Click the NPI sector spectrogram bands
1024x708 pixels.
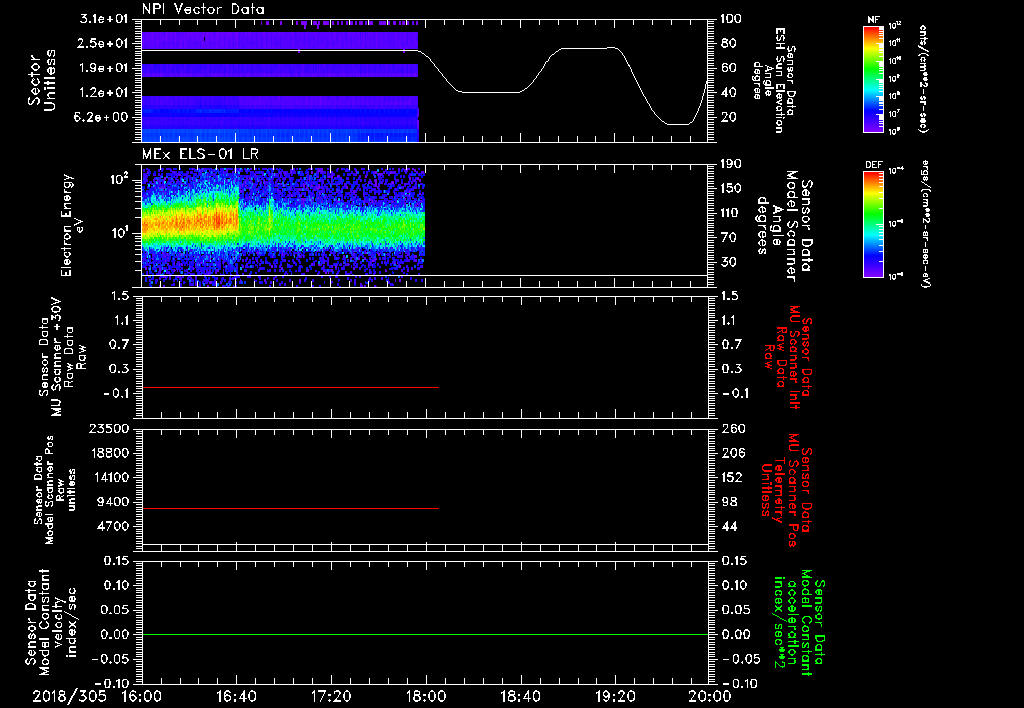(280, 86)
